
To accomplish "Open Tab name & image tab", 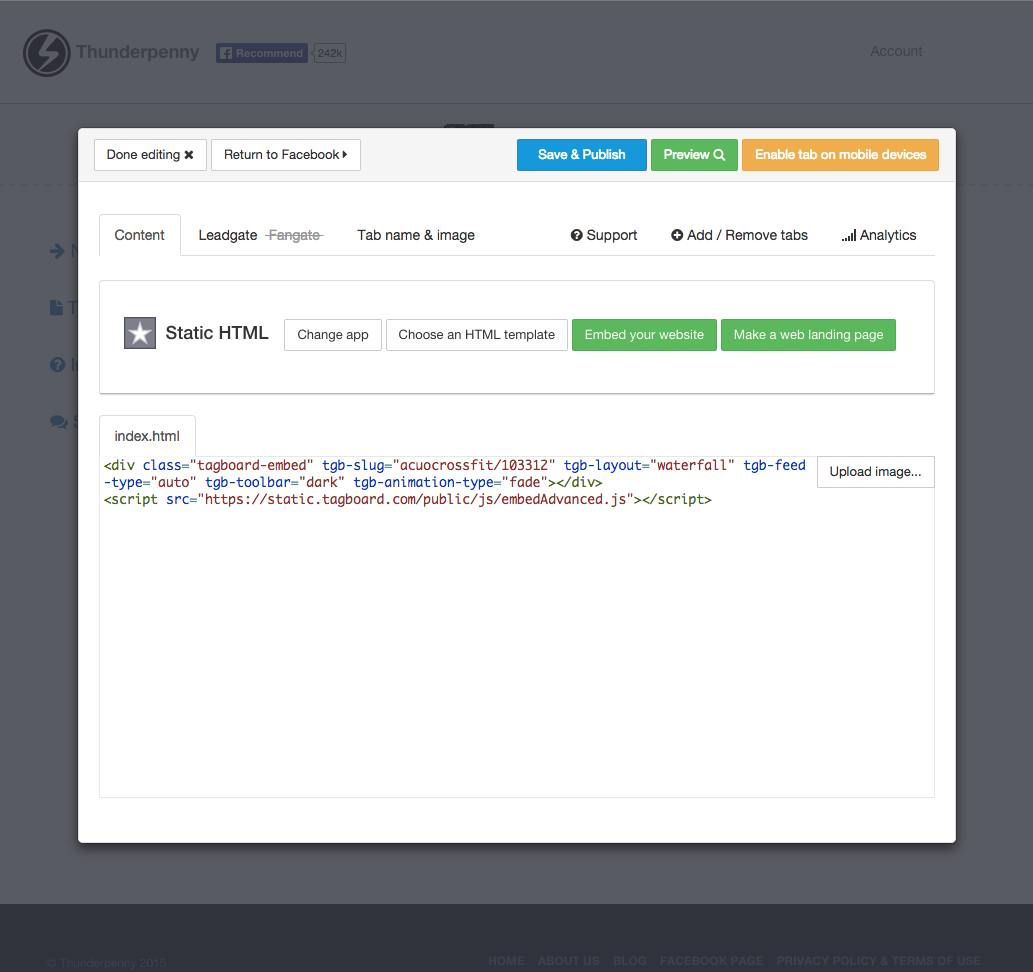I will (x=416, y=235).
